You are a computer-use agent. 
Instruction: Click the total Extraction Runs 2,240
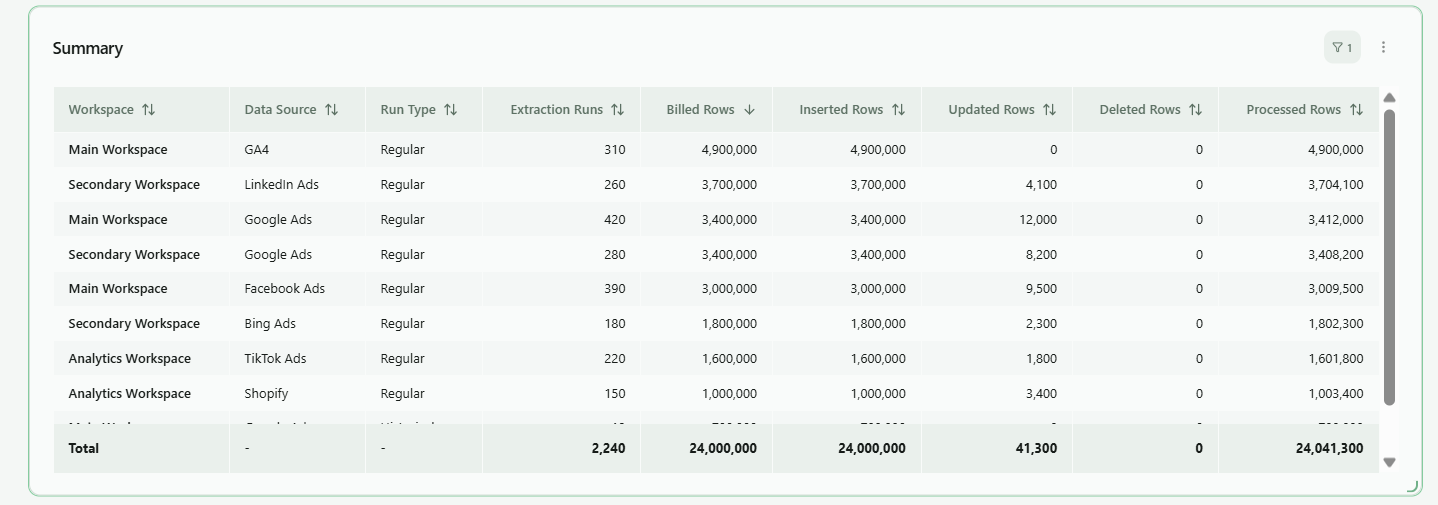pos(608,449)
